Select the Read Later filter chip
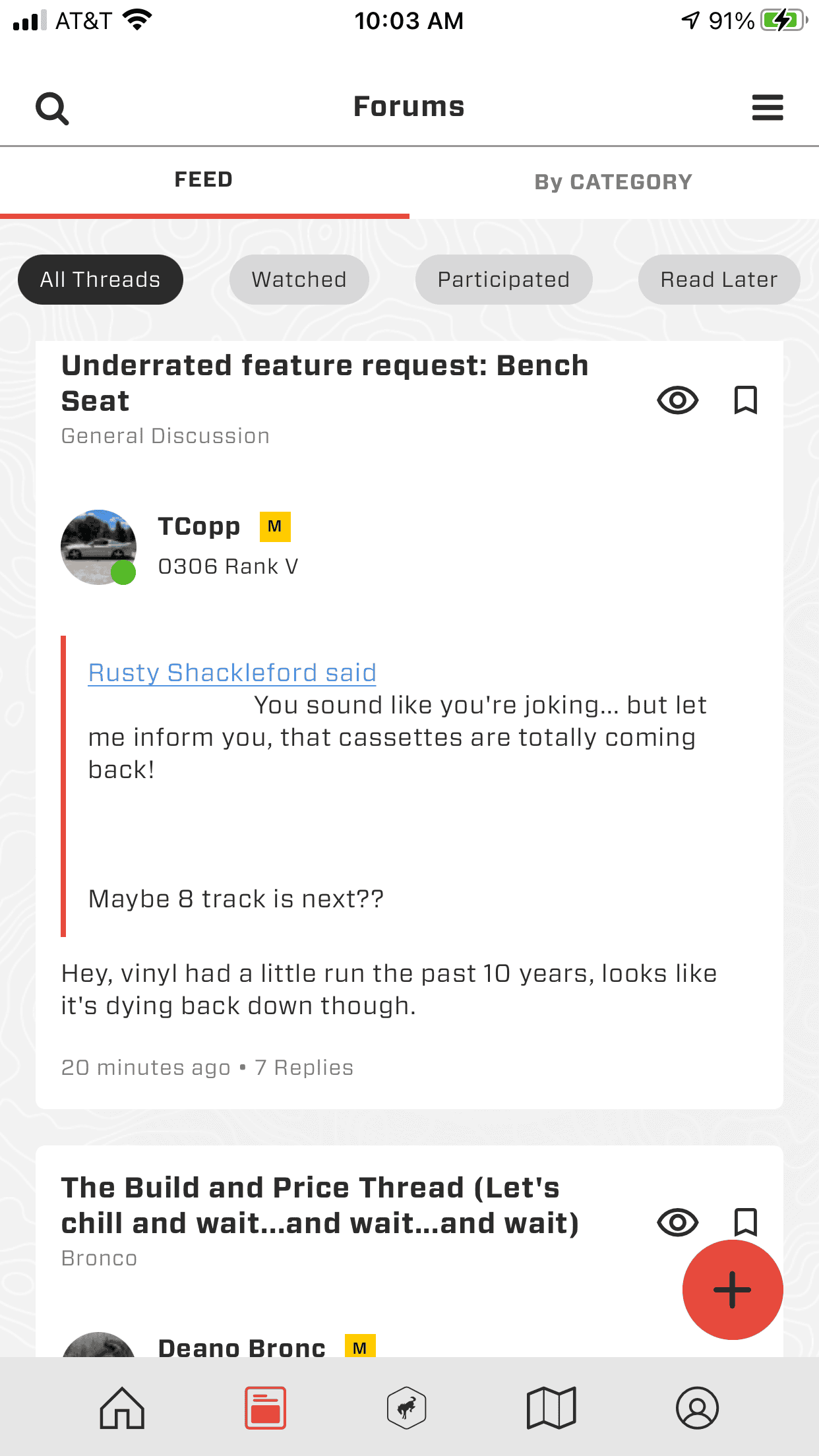 [x=719, y=280]
